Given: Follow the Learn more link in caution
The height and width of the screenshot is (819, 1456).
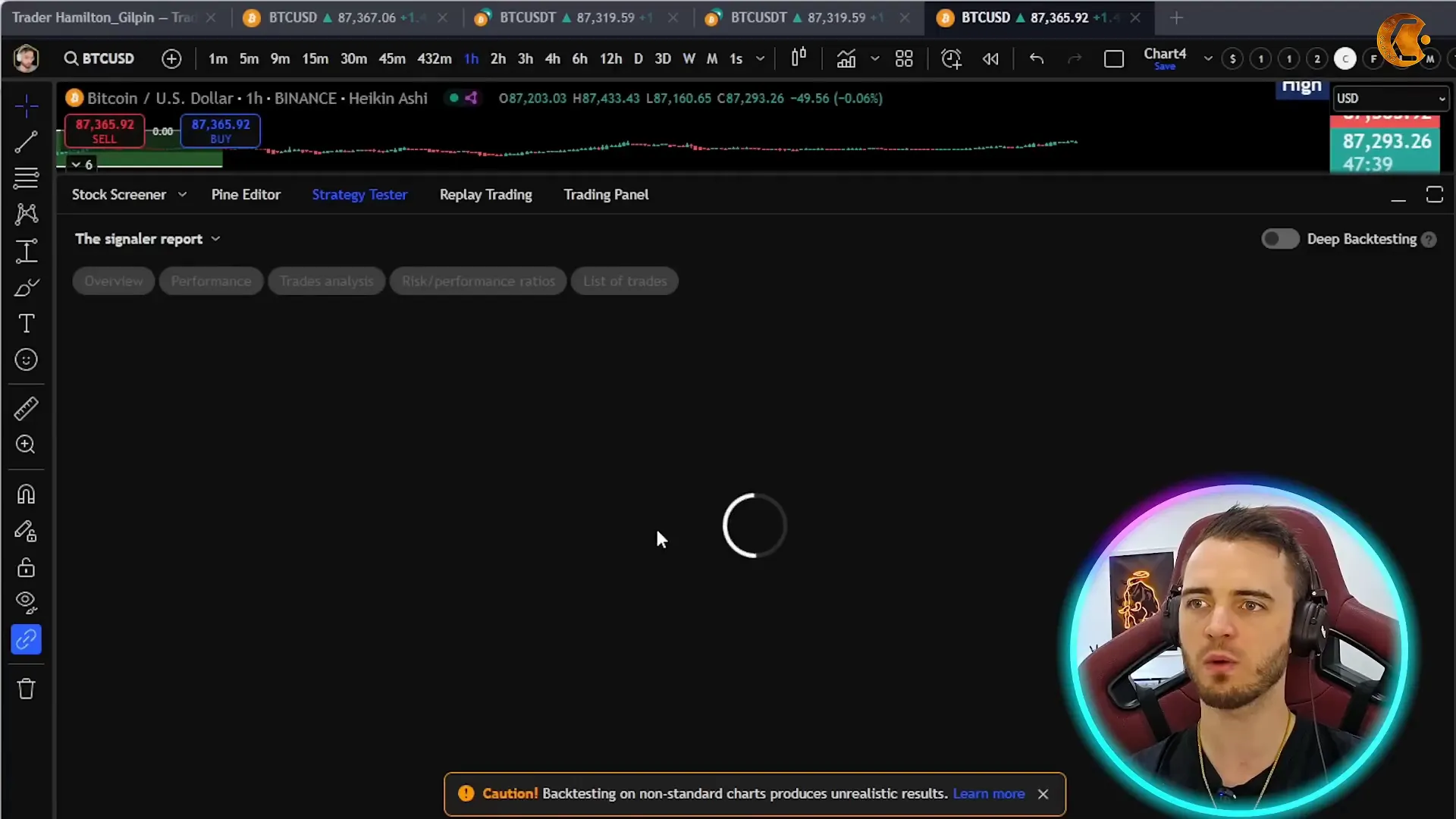Looking at the screenshot, I should click(989, 794).
